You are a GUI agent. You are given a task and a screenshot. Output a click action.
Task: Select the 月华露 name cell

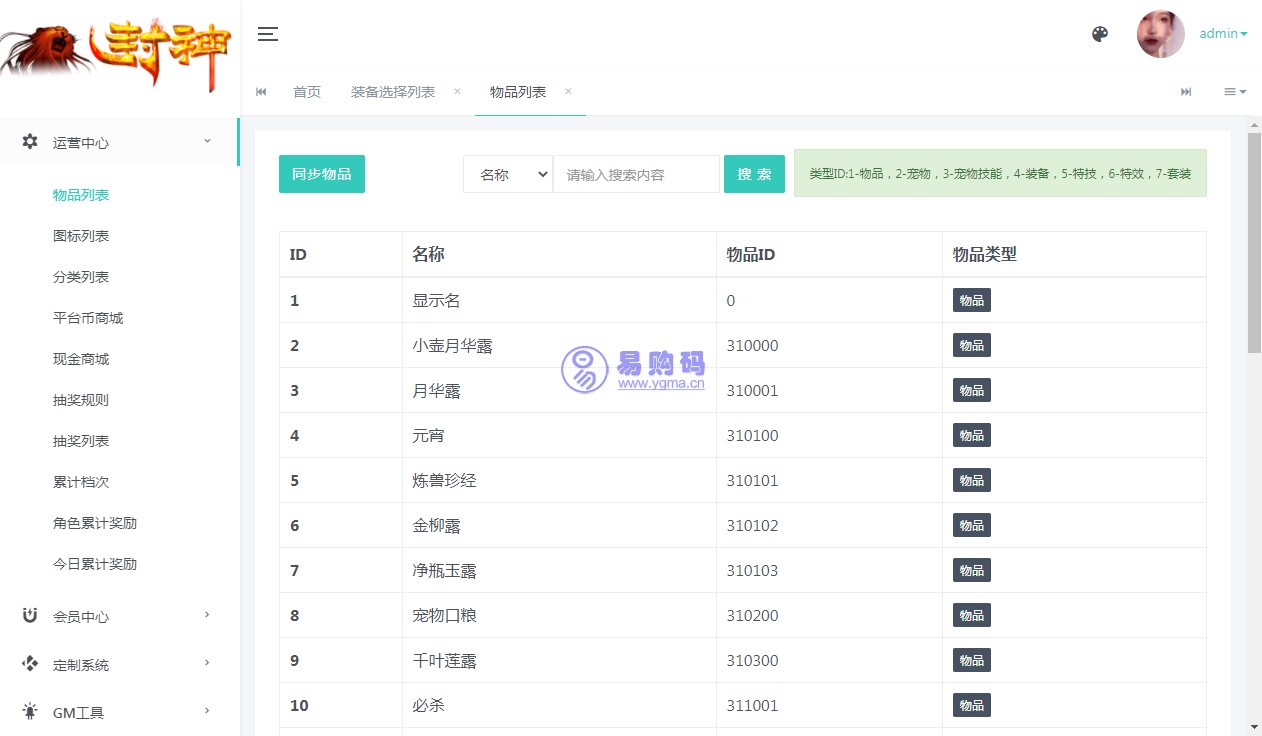click(x=559, y=390)
